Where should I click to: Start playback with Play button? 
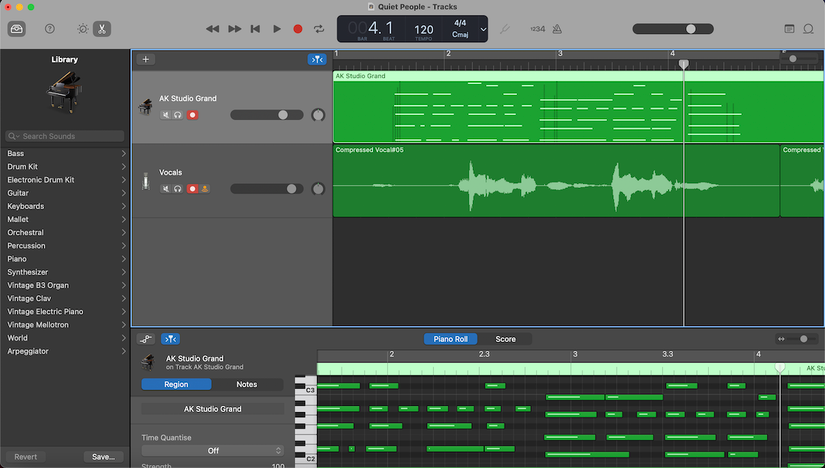277,29
